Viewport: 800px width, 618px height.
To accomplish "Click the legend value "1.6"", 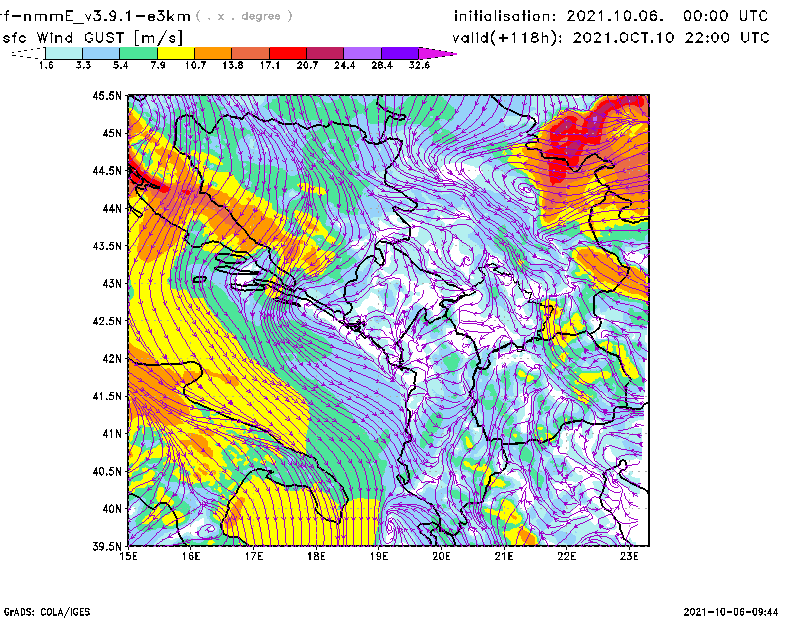I will (x=46, y=65).
